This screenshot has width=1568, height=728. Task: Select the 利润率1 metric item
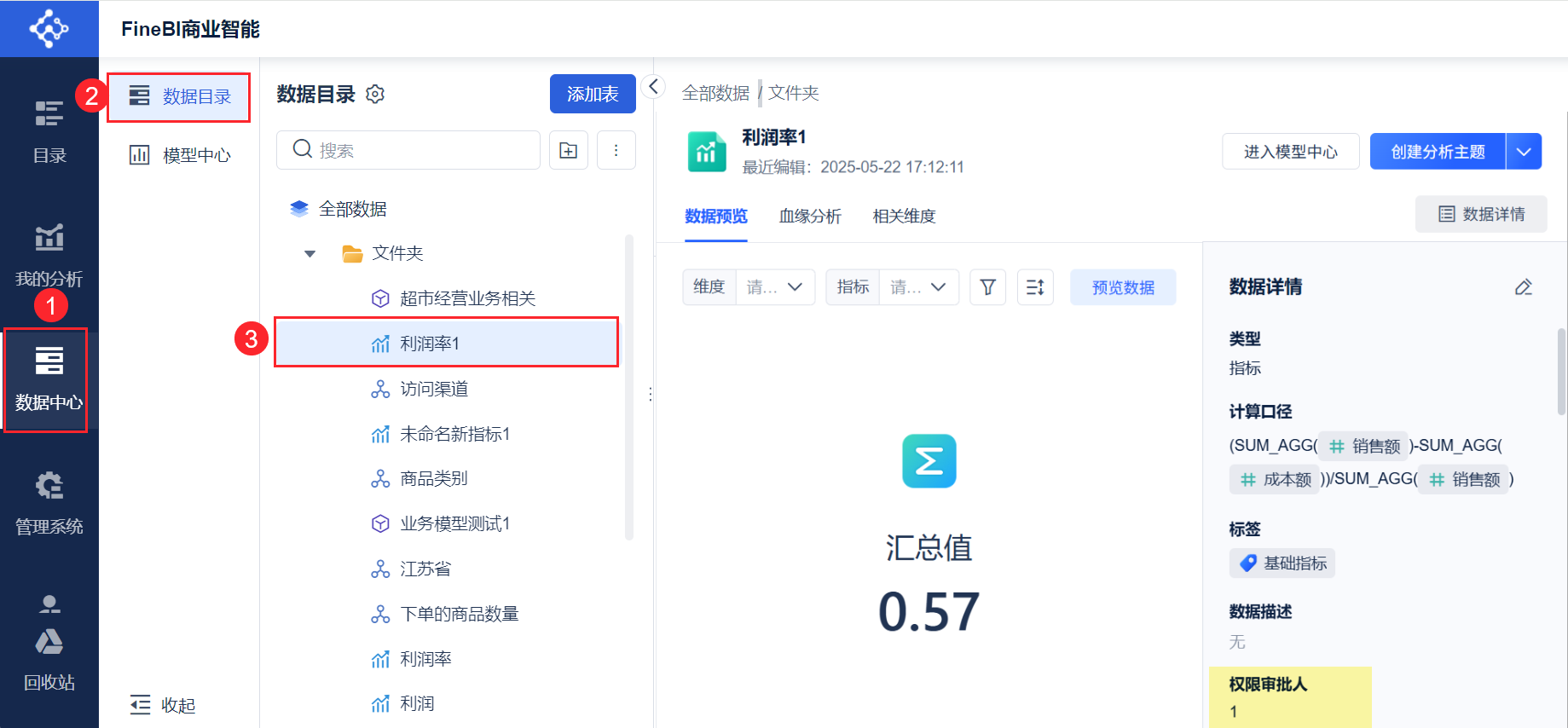point(446,343)
